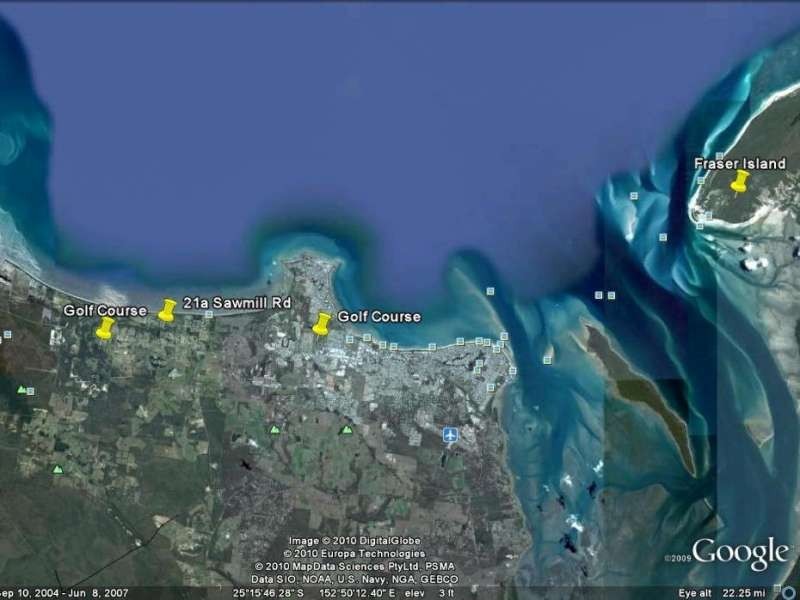
Task: Click the streaming status icon beside Eye alt
Action: click(x=790, y=593)
